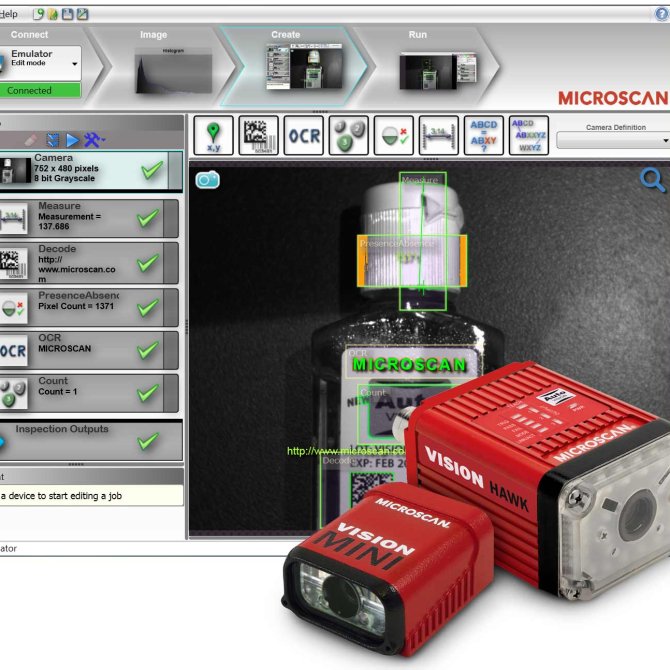The width and height of the screenshot is (670, 670).
Task: Add the Count tool with numbered balls
Action: [x=349, y=135]
